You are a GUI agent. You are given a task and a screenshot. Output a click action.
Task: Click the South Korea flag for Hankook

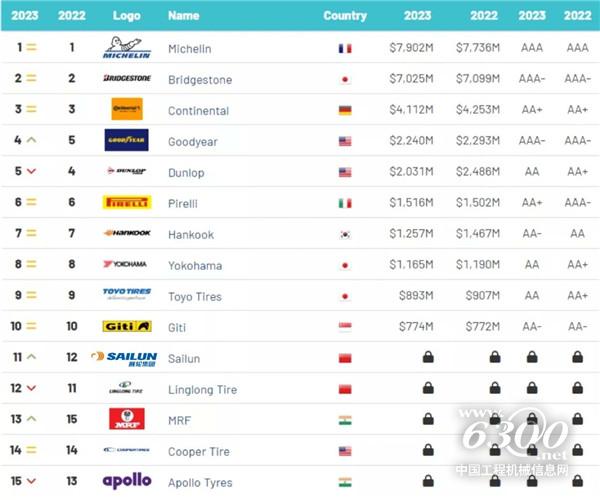point(345,234)
